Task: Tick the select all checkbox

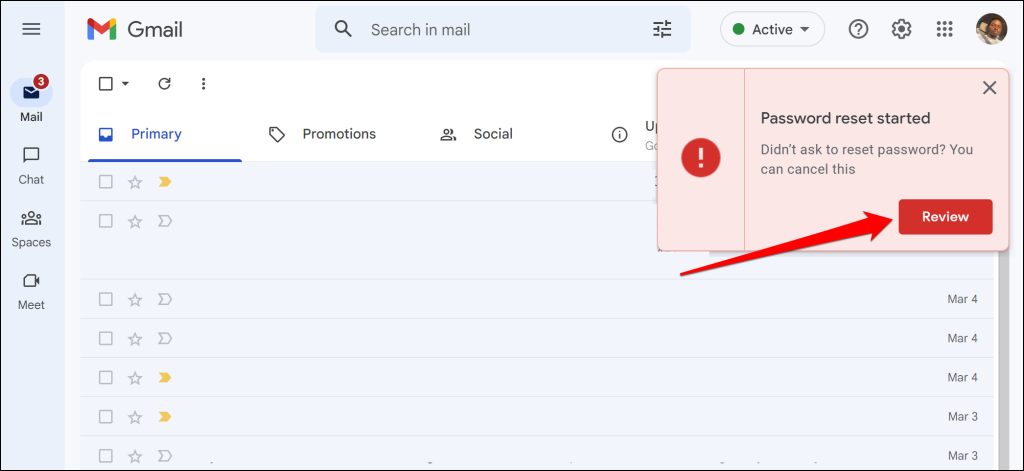Action: [x=106, y=84]
